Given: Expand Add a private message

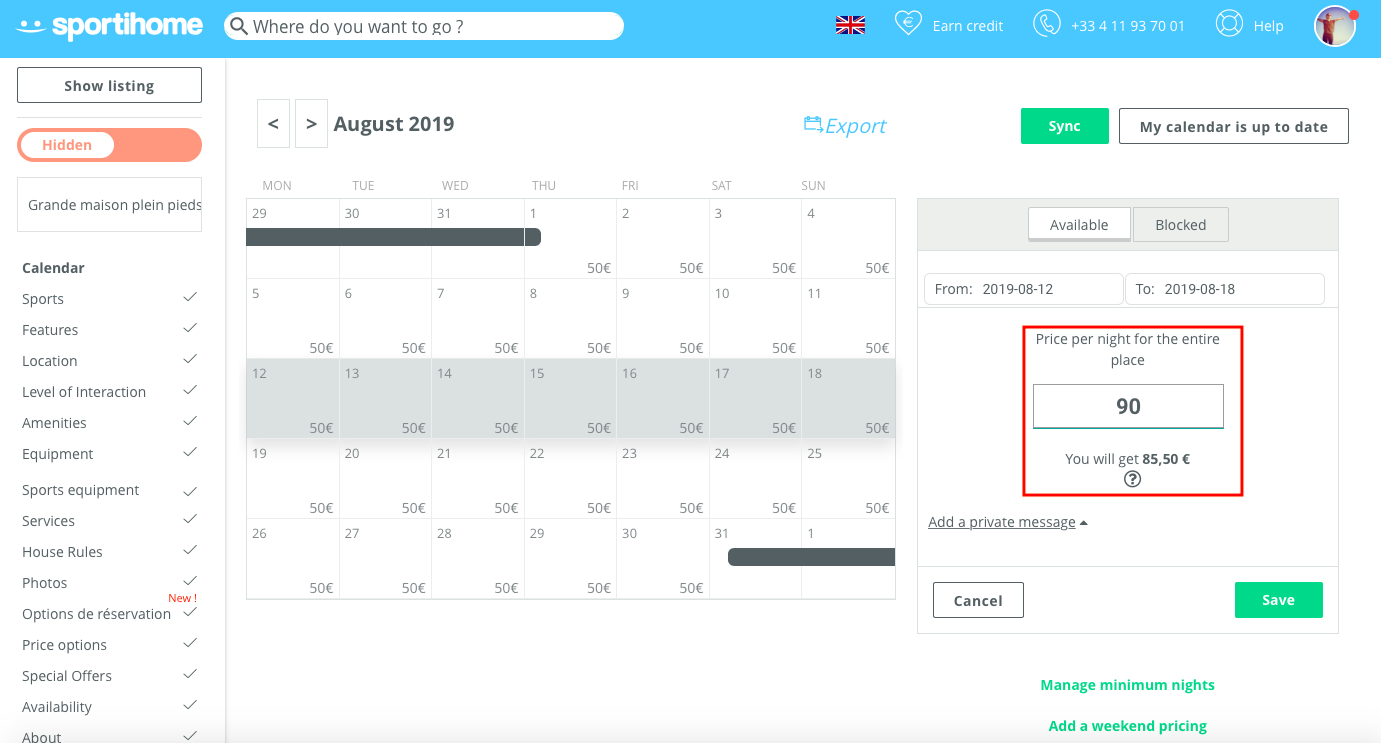Looking at the screenshot, I should click(1007, 522).
